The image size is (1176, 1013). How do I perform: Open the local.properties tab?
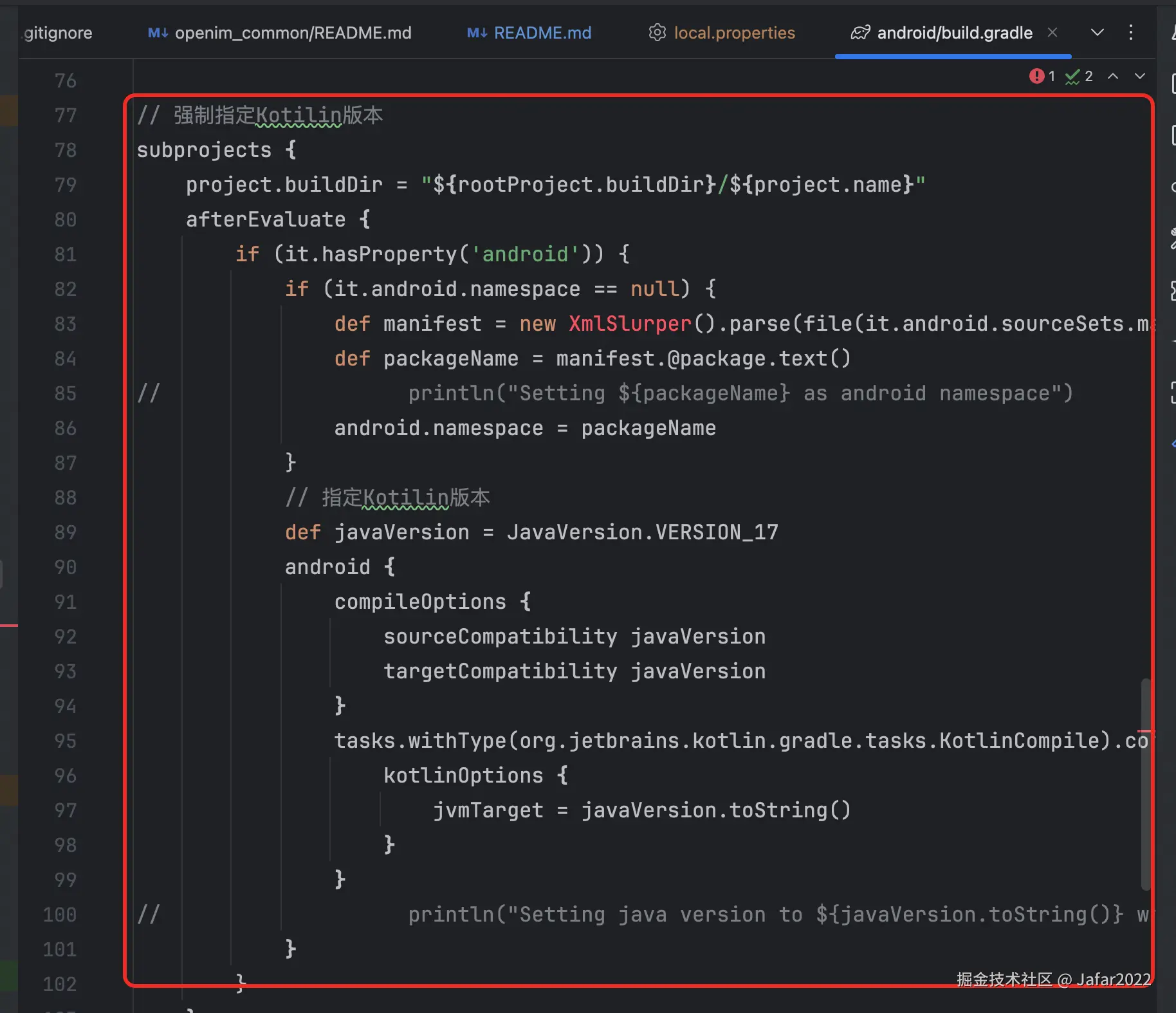[721, 33]
